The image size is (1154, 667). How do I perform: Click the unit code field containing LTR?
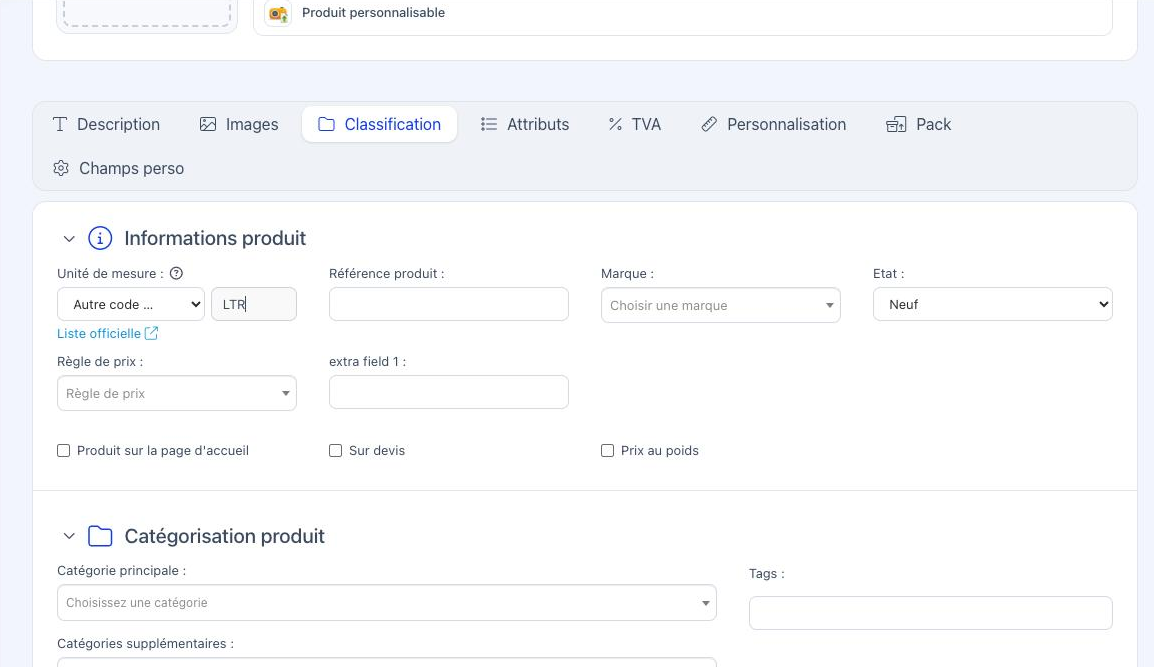254,304
